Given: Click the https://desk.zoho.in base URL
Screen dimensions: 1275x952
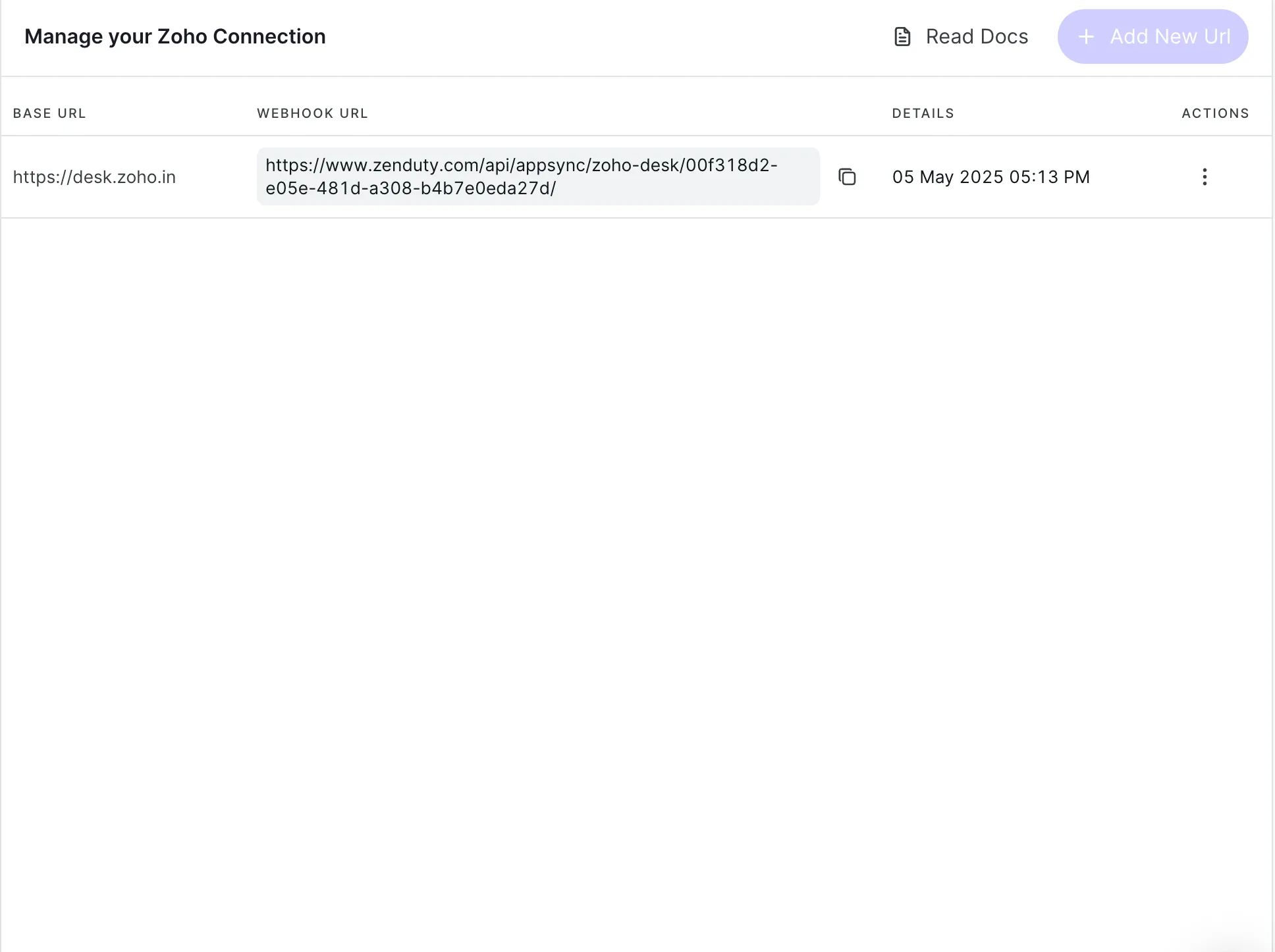Looking at the screenshot, I should click(94, 177).
